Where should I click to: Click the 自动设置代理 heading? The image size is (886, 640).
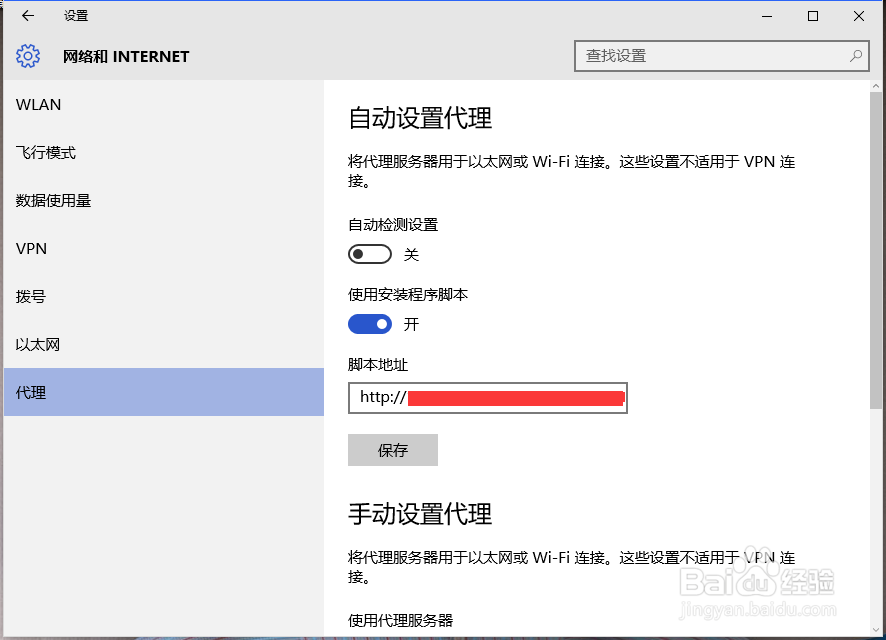pos(420,118)
